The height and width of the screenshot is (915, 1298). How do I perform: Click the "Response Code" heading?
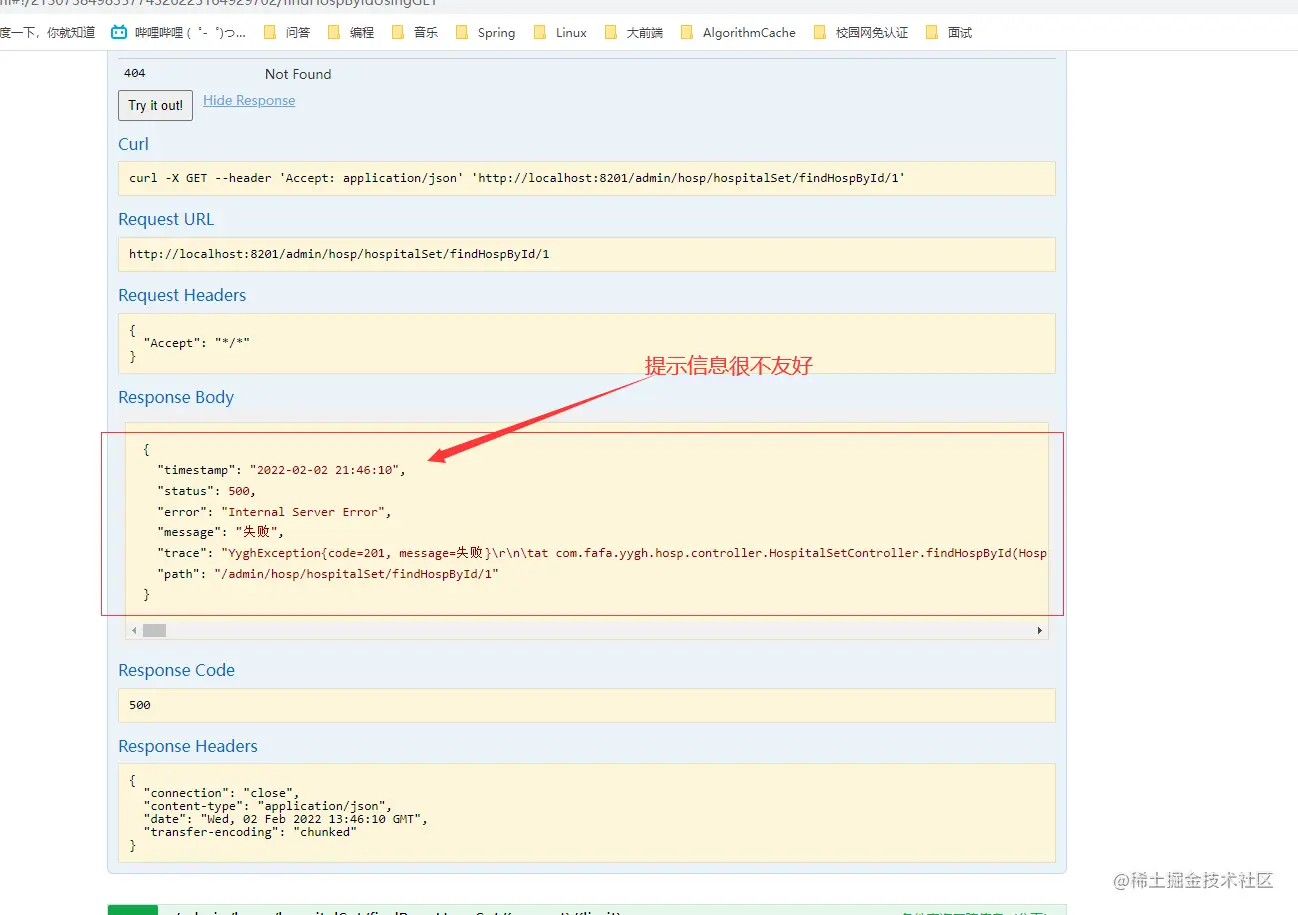[176, 670]
